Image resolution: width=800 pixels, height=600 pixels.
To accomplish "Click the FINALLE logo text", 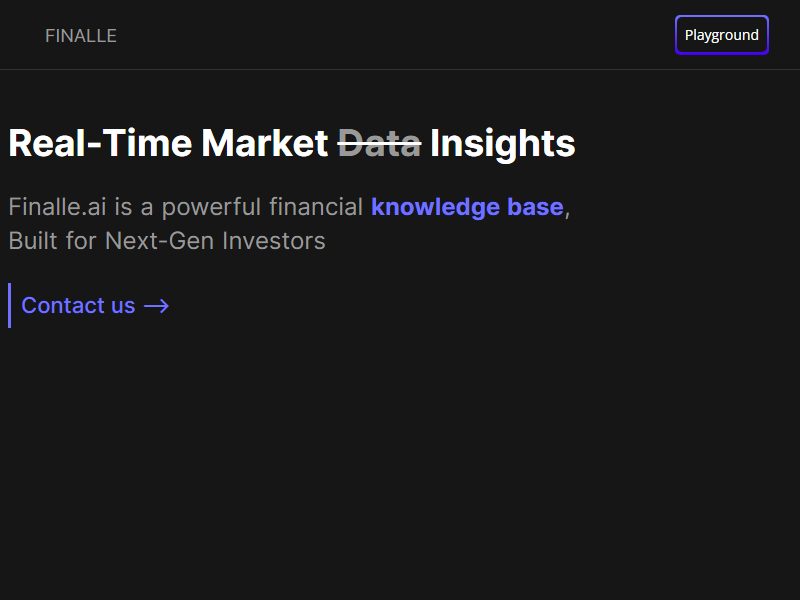I will coord(81,36).
